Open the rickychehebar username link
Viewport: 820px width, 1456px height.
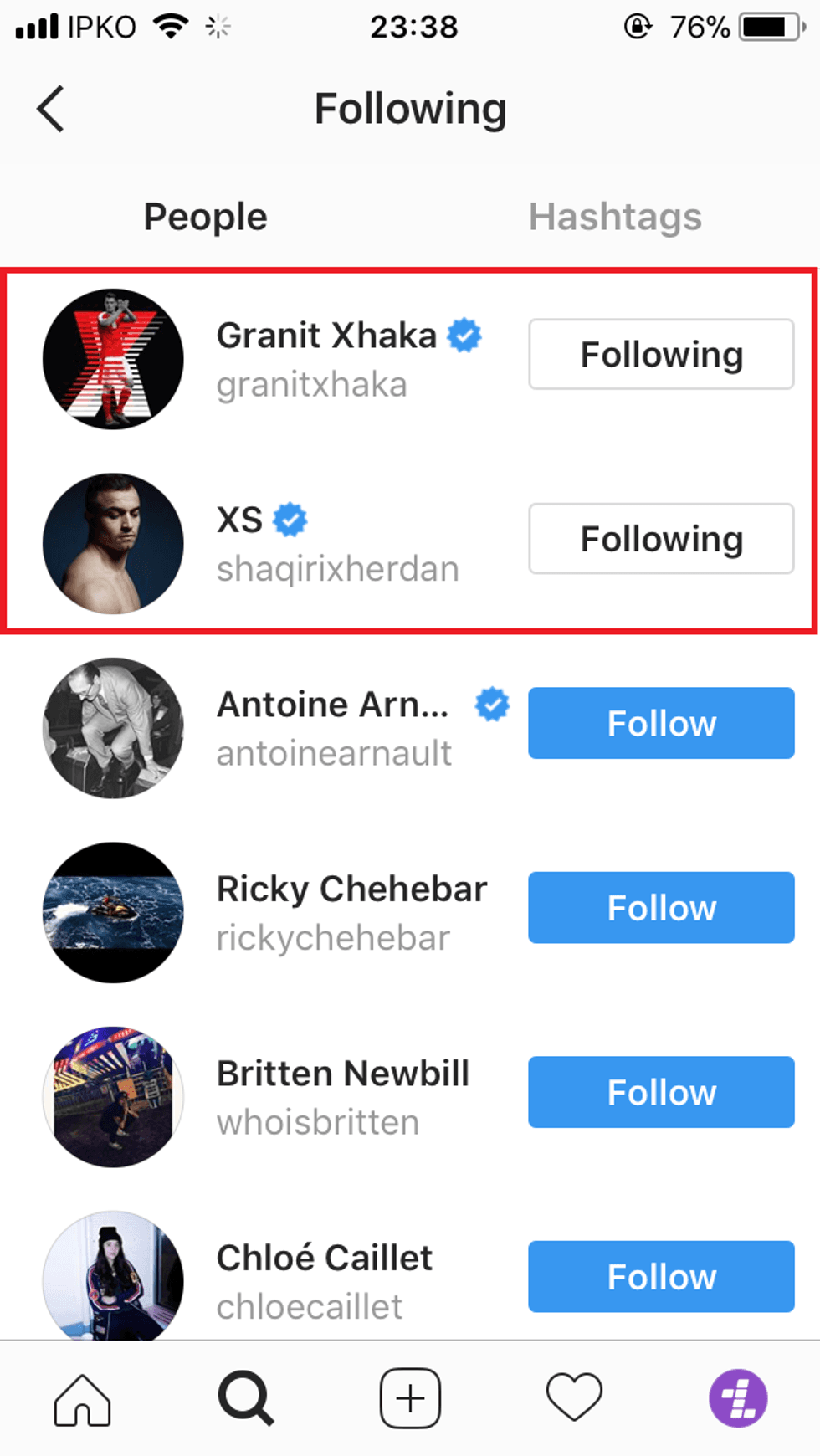333,938
